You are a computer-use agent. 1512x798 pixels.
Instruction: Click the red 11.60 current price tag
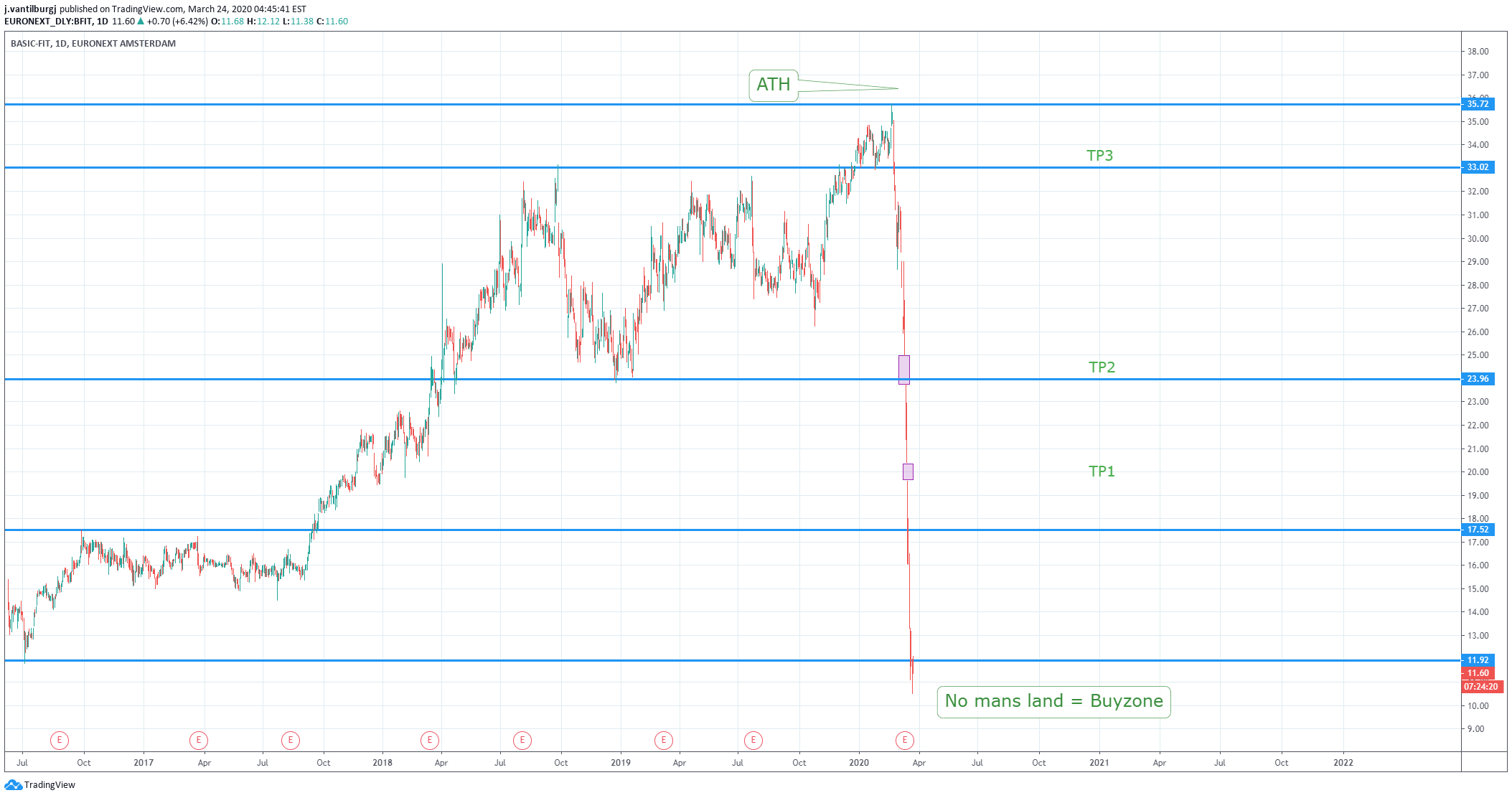(1477, 673)
